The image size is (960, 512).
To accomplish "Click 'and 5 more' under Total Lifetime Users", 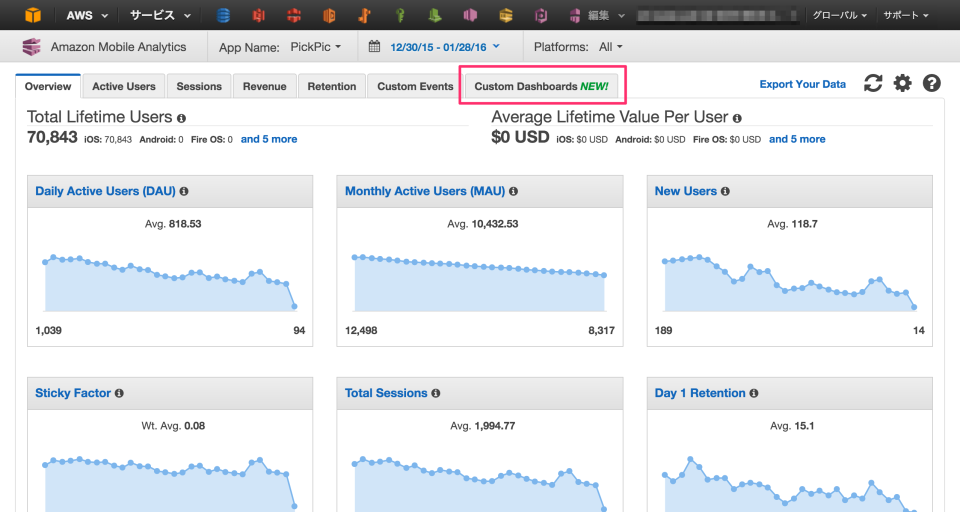I will click(269, 139).
